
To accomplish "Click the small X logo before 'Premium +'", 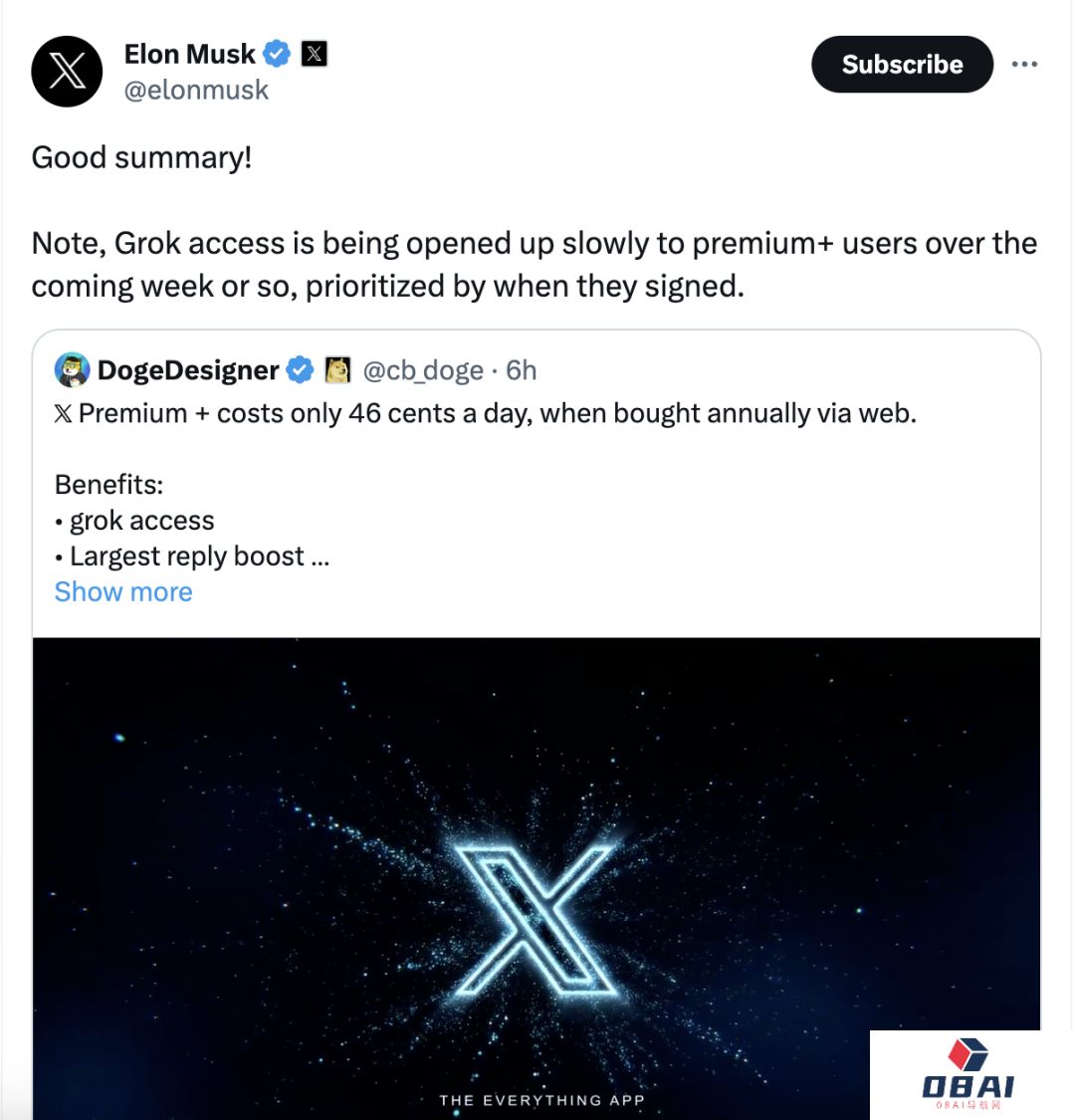I will click(x=63, y=413).
